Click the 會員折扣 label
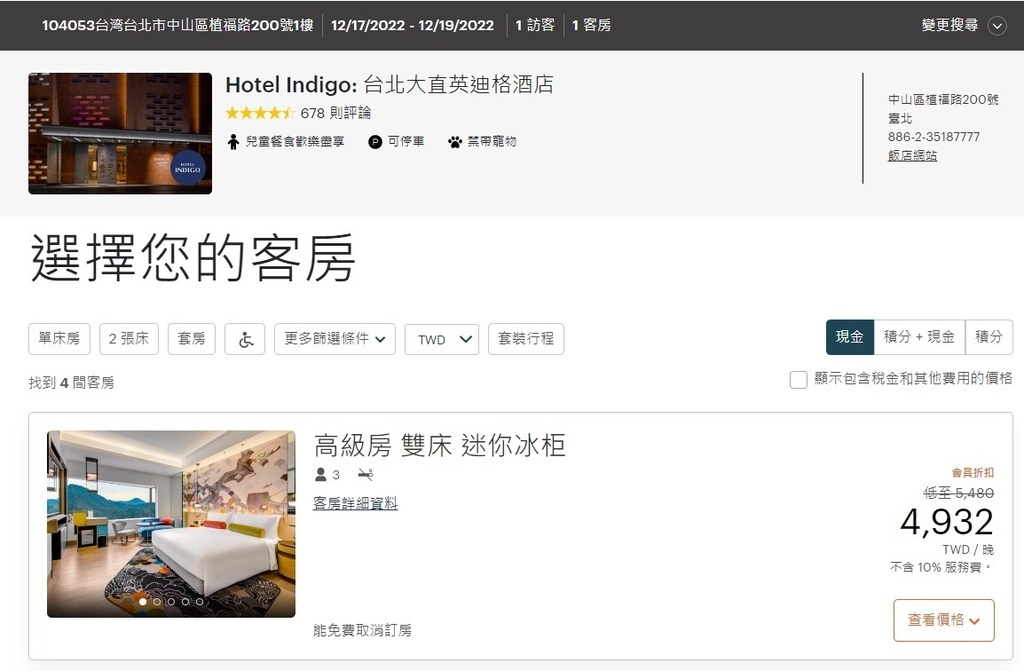1024x671 pixels. [972, 472]
